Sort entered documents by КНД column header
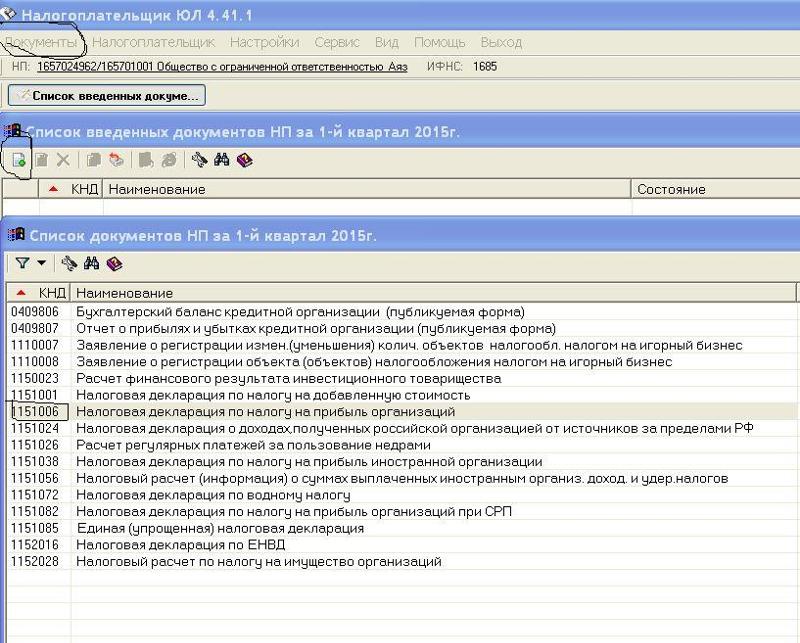The width and height of the screenshot is (800, 643). click(71, 189)
